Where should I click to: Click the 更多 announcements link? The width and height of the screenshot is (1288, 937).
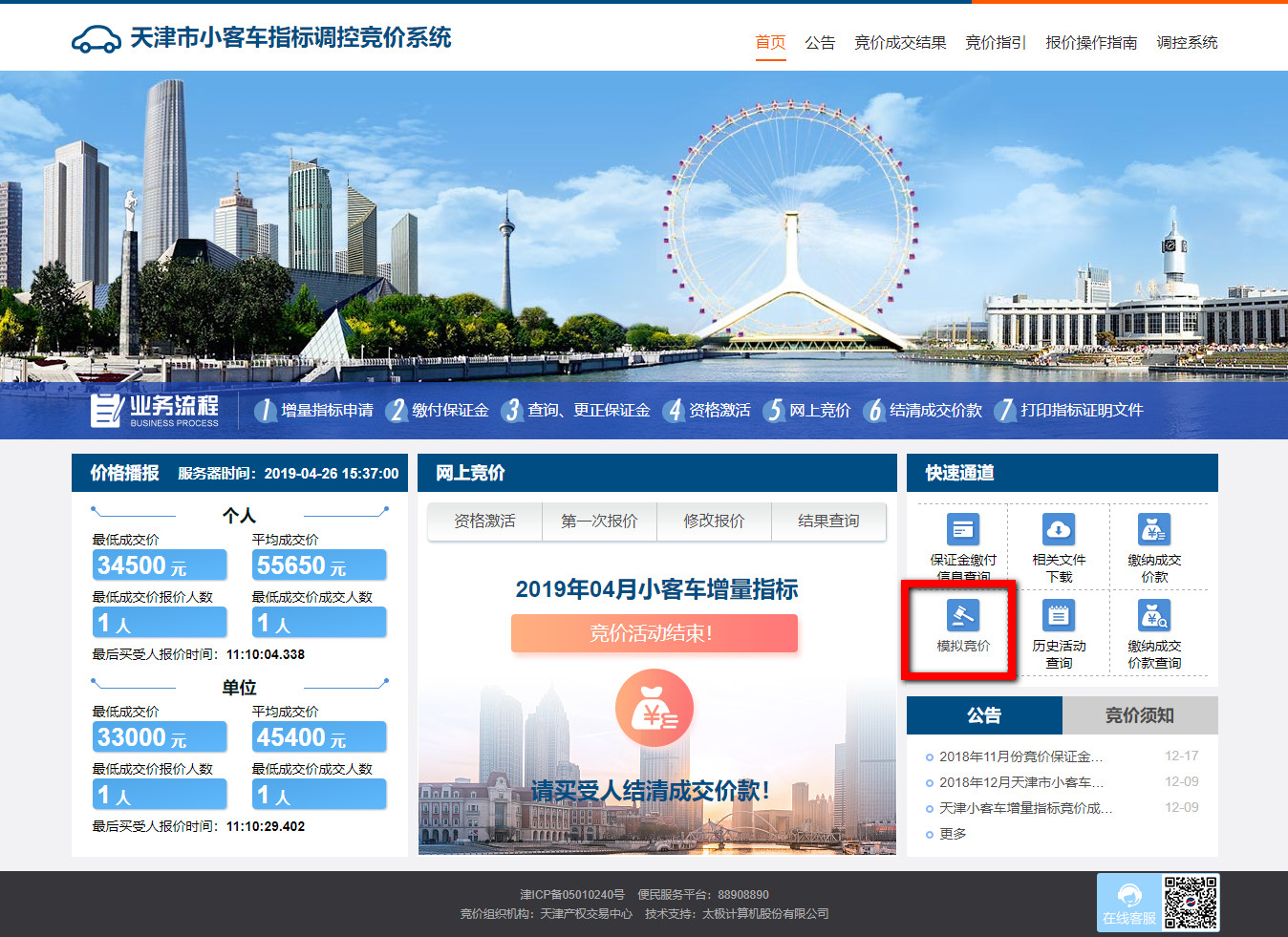tap(953, 834)
